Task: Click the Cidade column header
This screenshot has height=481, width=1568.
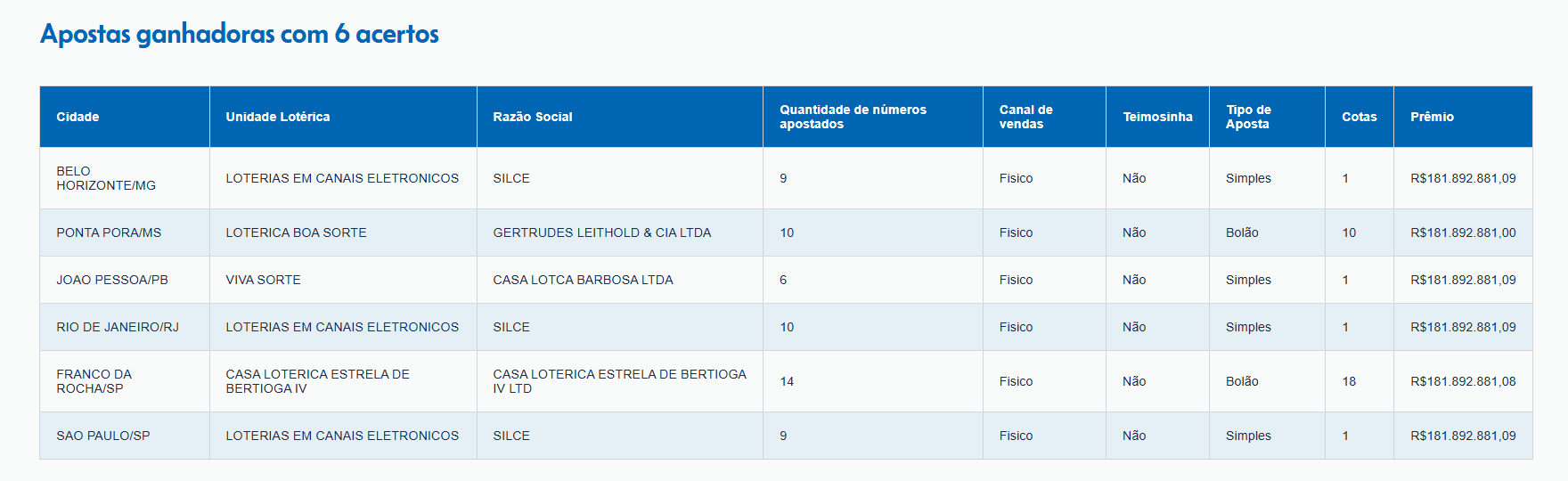Action: (x=78, y=117)
